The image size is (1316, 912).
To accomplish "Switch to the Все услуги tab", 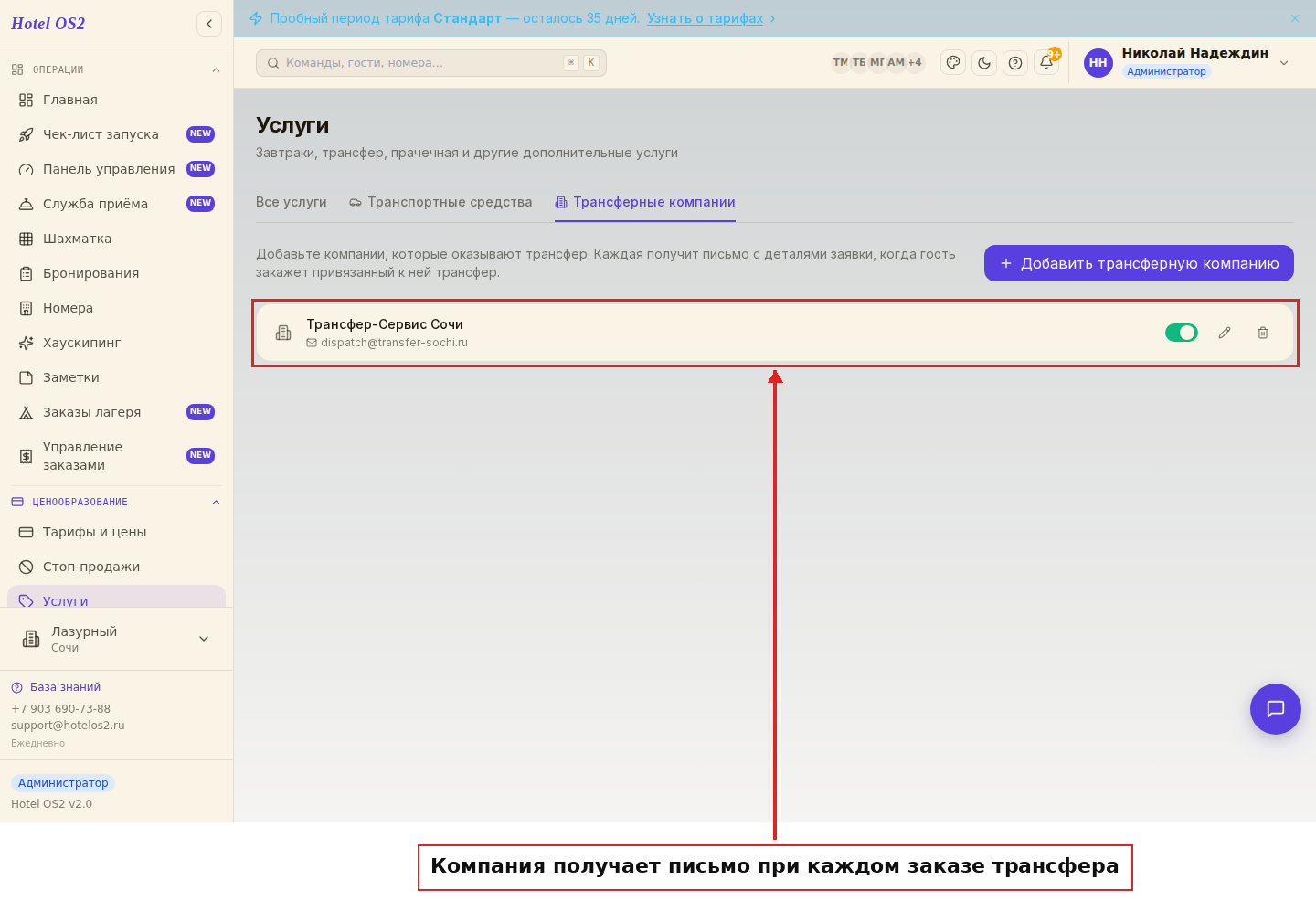I will point(292,202).
